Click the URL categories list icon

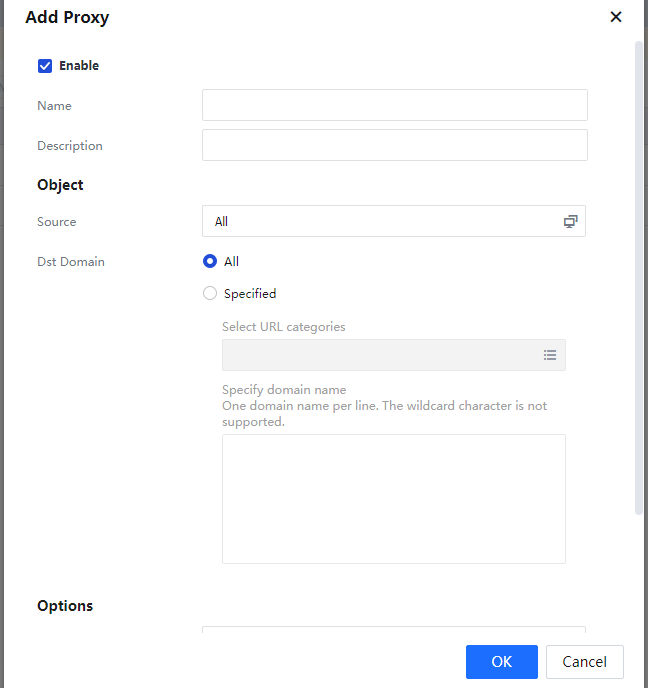tap(550, 355)
